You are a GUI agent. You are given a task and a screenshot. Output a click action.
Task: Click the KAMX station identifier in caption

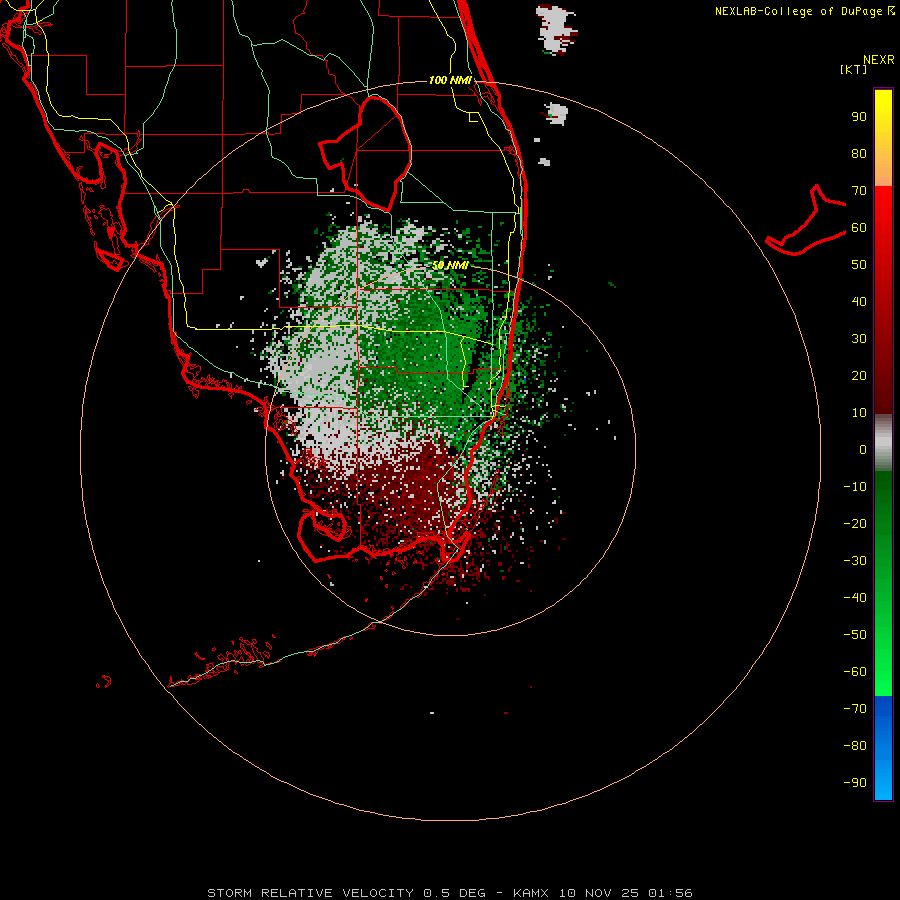[531, 893]
